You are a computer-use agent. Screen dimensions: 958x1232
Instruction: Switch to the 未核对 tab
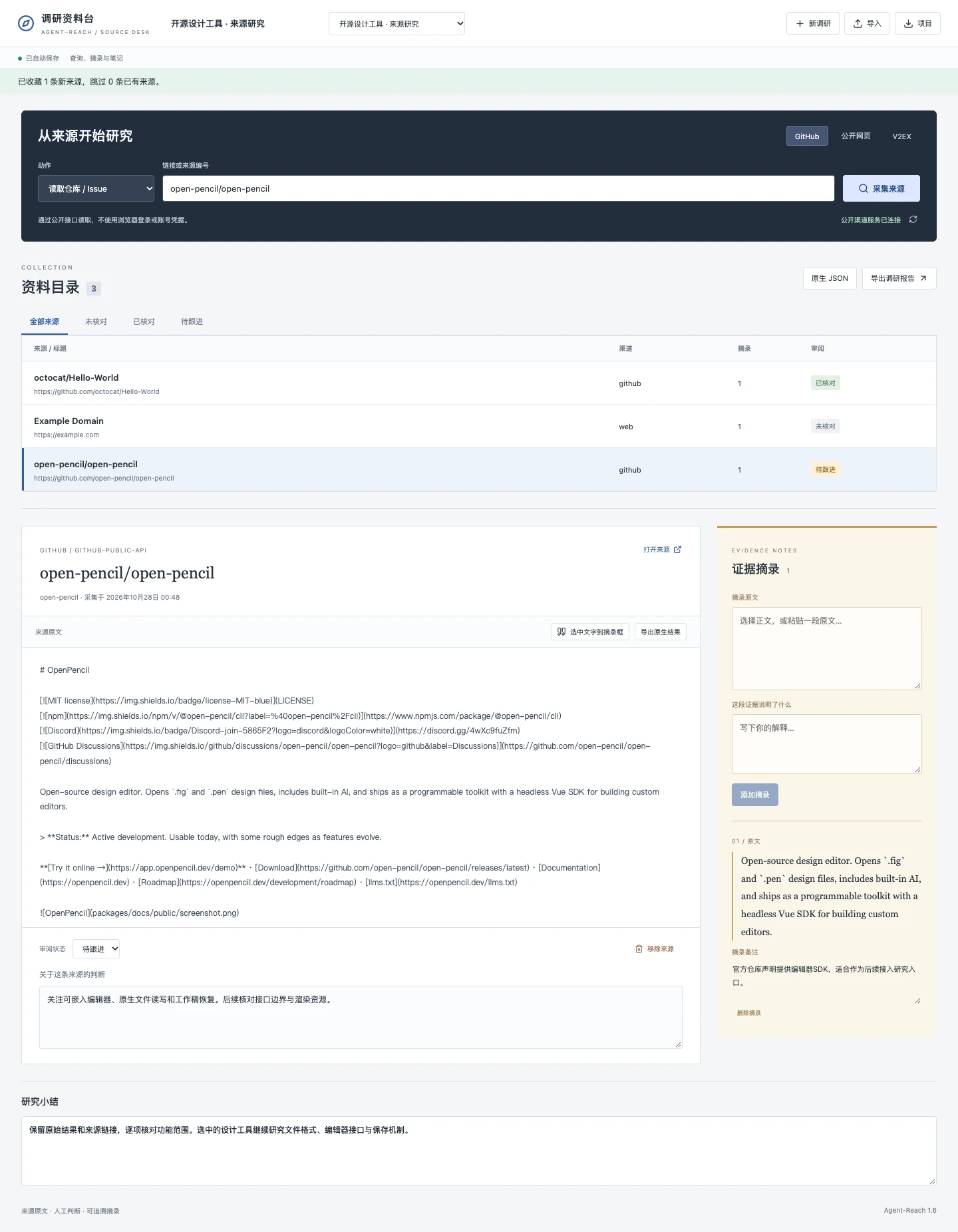(x=96, y=321)
